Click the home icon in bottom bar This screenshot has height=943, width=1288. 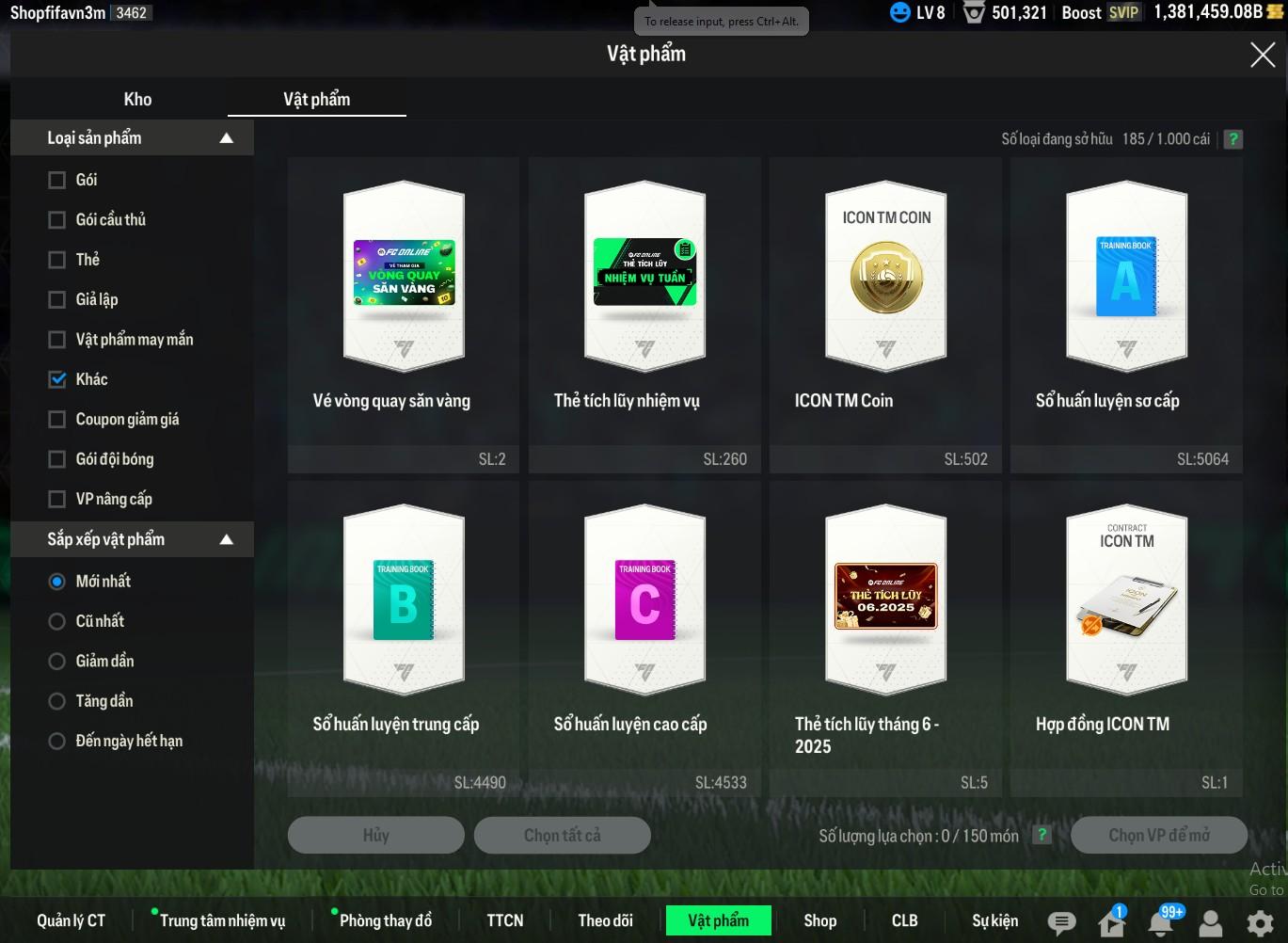1111,922
